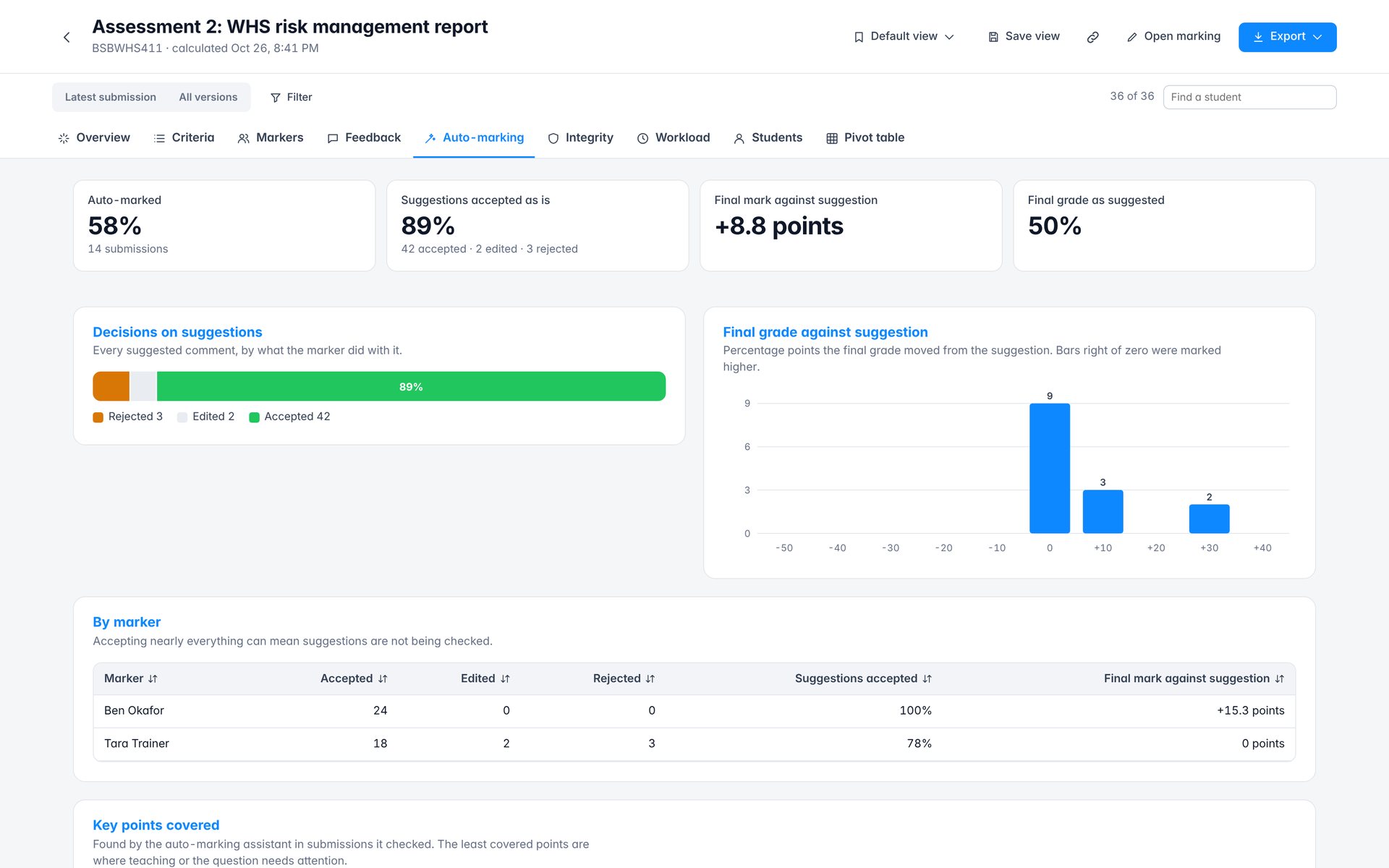Viewport: 1389px width, 868px height.
Task: Sort by Suggestions accepted column
Action: [x=863, y=678]
